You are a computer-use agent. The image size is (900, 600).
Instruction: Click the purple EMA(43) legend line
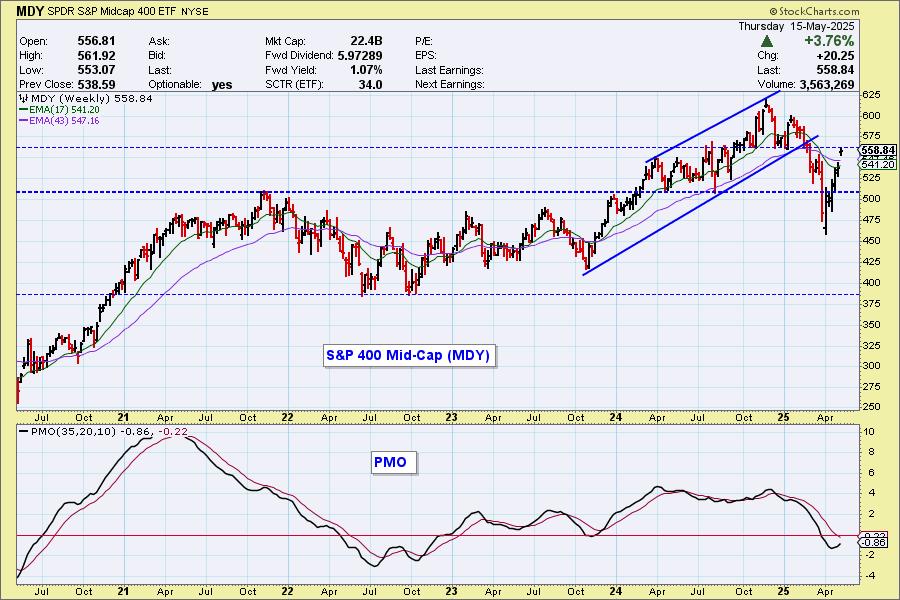point(24,121)
